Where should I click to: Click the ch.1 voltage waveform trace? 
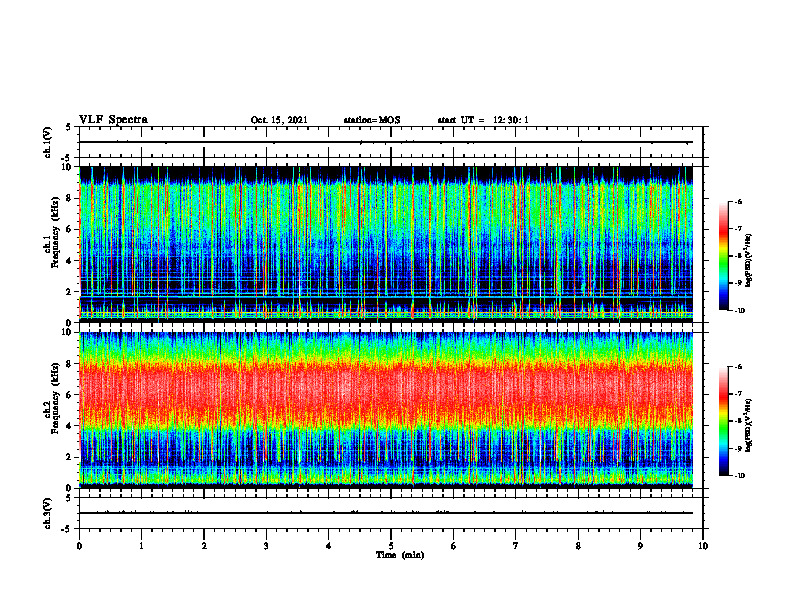386,142
